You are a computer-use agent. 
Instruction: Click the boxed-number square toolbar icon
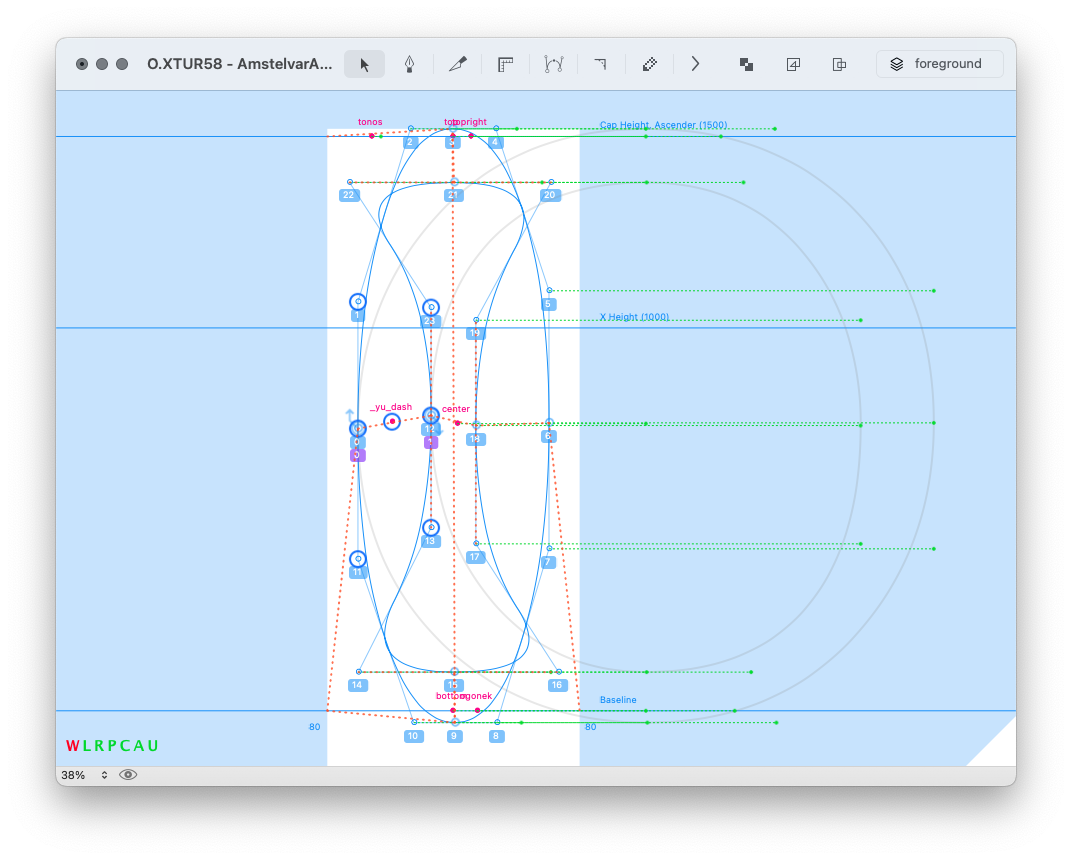793,64
